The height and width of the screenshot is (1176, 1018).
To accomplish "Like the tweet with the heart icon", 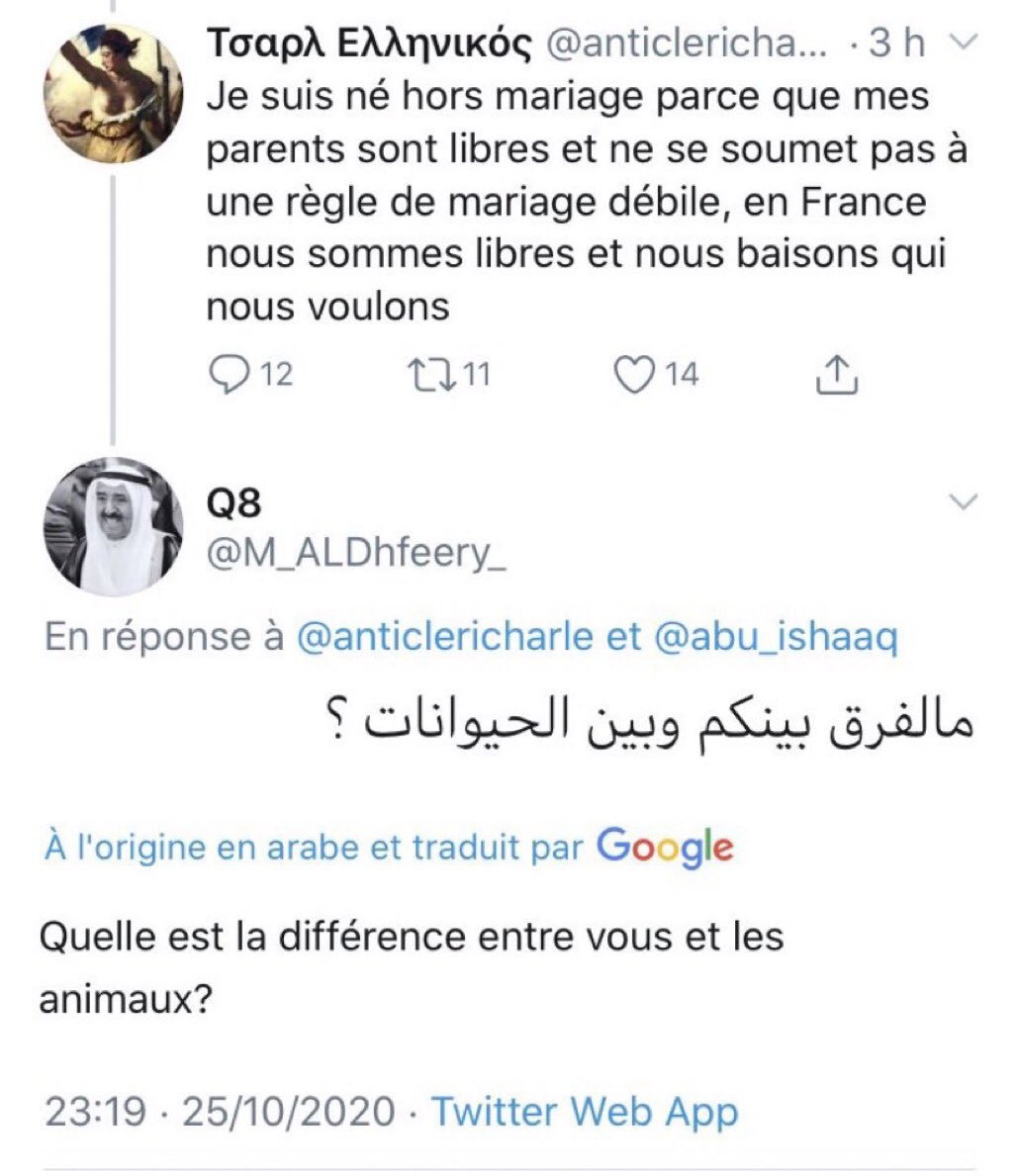I will (x=633, y=374).
